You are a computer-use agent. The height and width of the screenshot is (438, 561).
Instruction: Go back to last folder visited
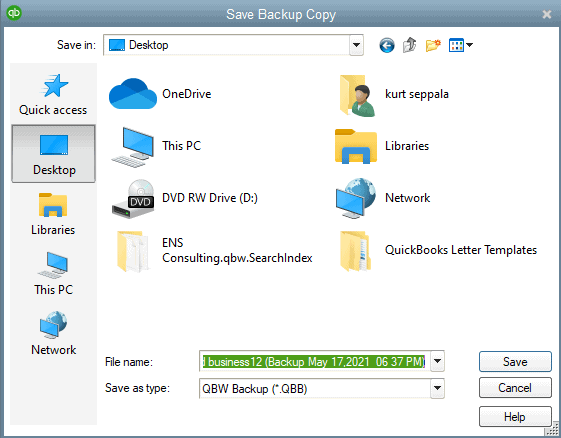pyautogui.click(x=387, y=45)
